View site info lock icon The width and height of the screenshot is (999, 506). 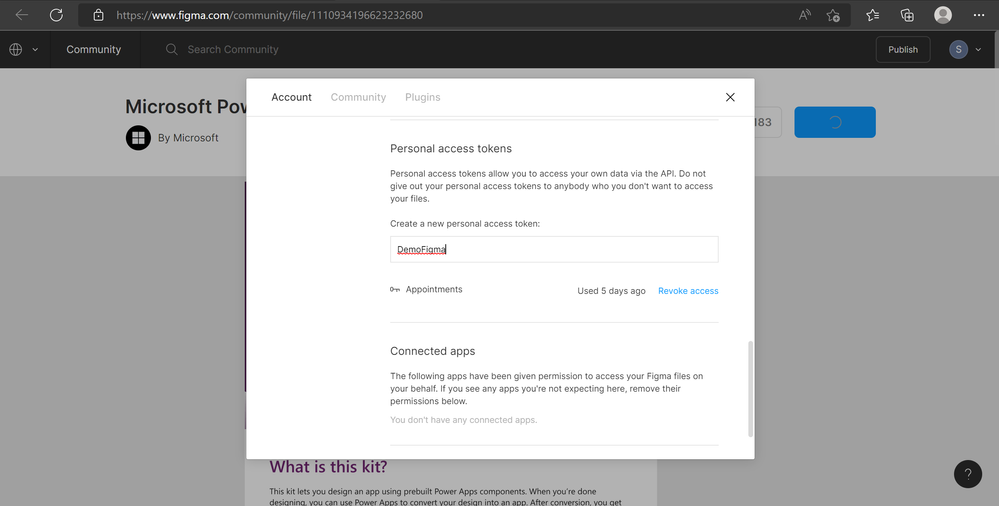click(98, 15)
